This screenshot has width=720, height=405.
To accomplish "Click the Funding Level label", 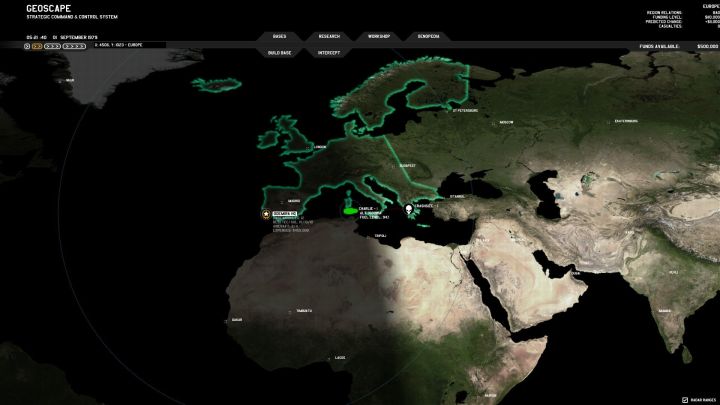I will [x=667, y=17].
